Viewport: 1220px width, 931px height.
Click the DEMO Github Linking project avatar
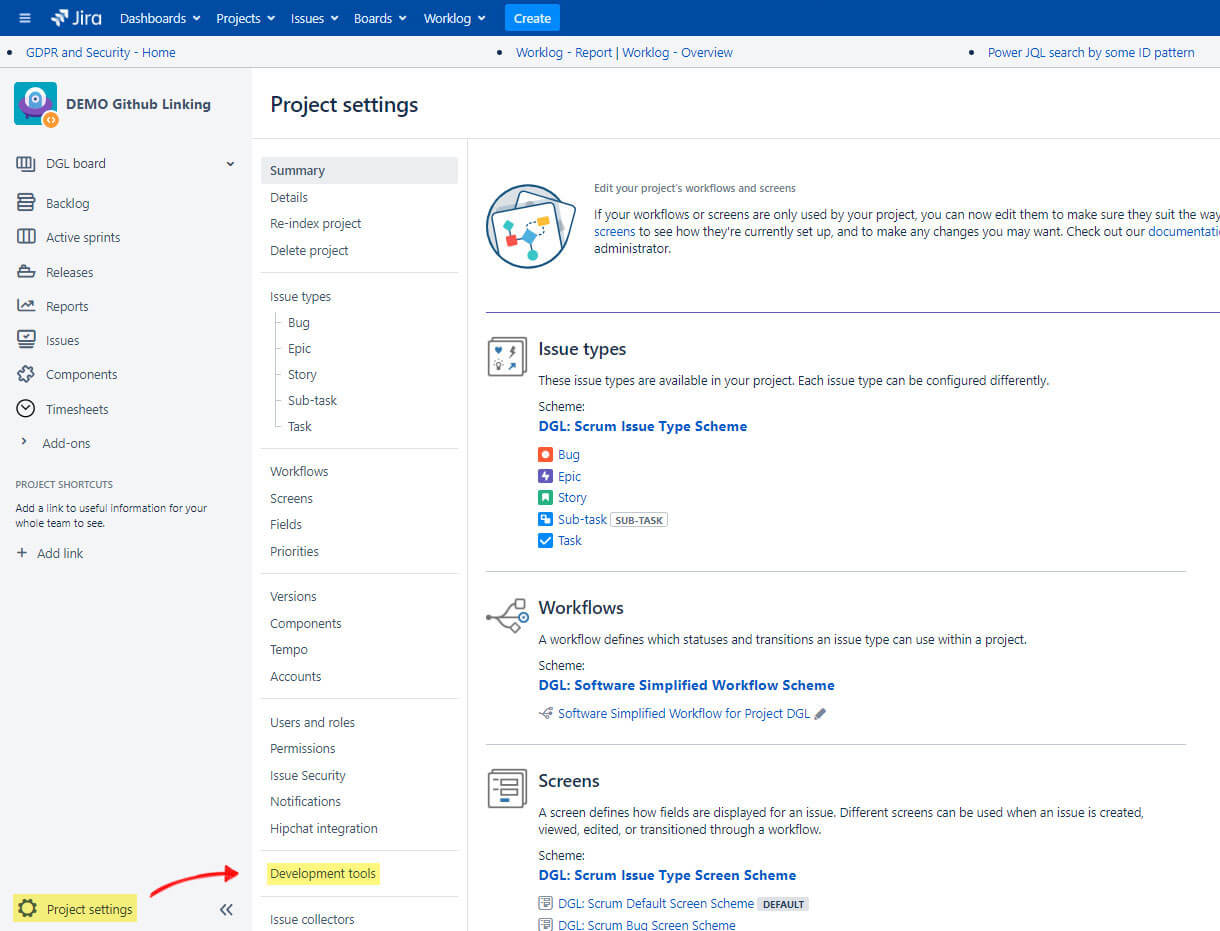(x=36, y=104)
